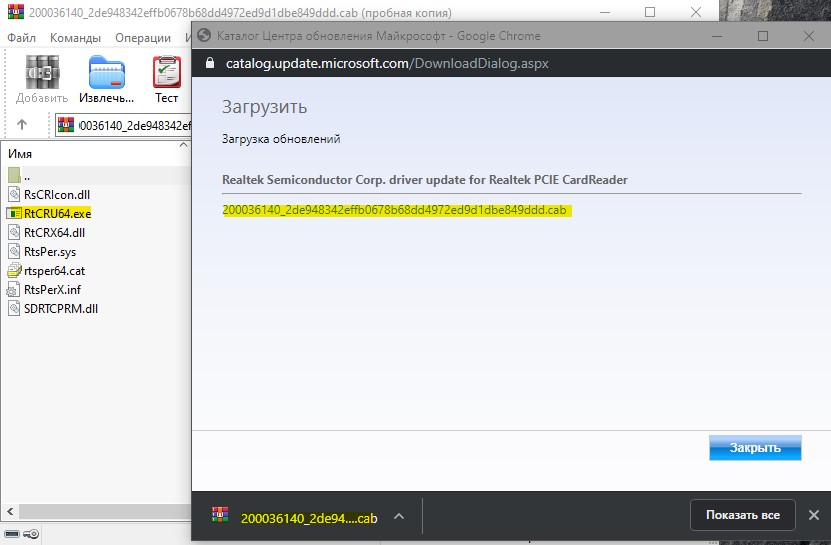
Task: Maximize the Google Chrome window
Action: (763, 36)
